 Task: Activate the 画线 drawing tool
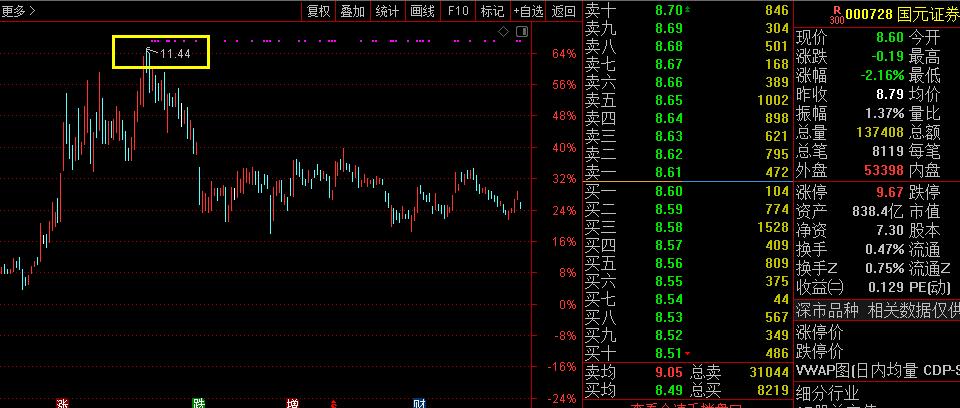[x=422, y=10]
